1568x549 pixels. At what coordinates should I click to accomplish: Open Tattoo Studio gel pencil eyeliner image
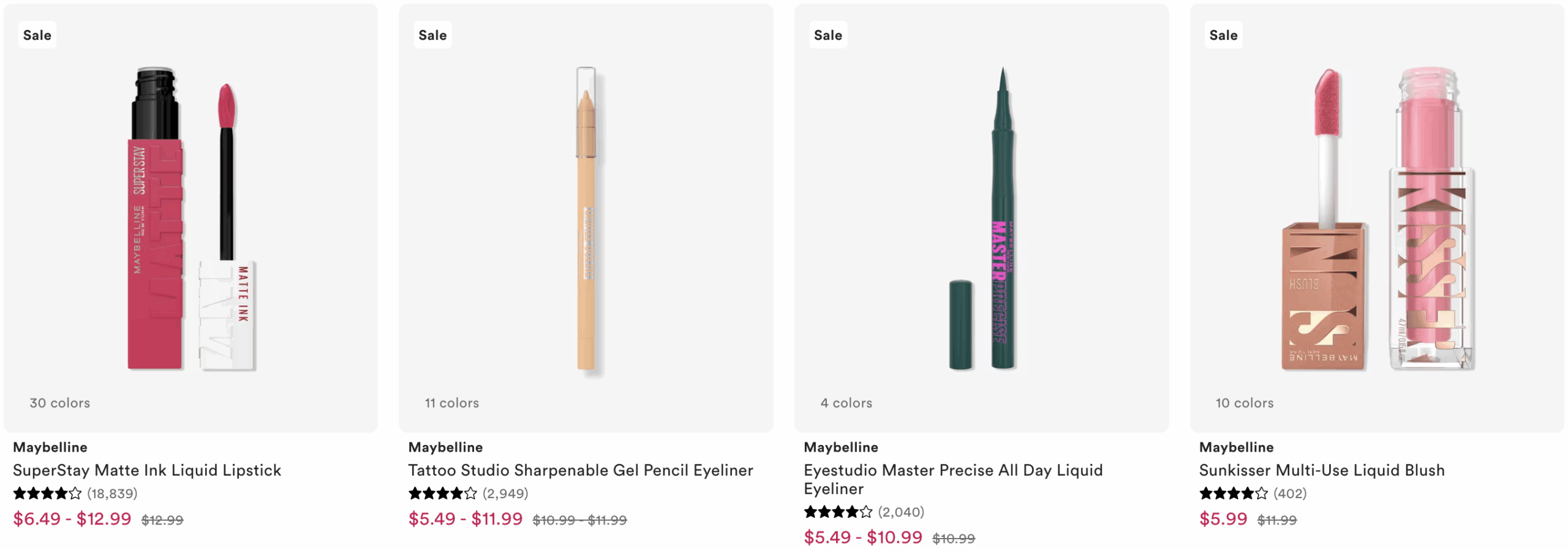pyautogui.click(x=586, y=218)
